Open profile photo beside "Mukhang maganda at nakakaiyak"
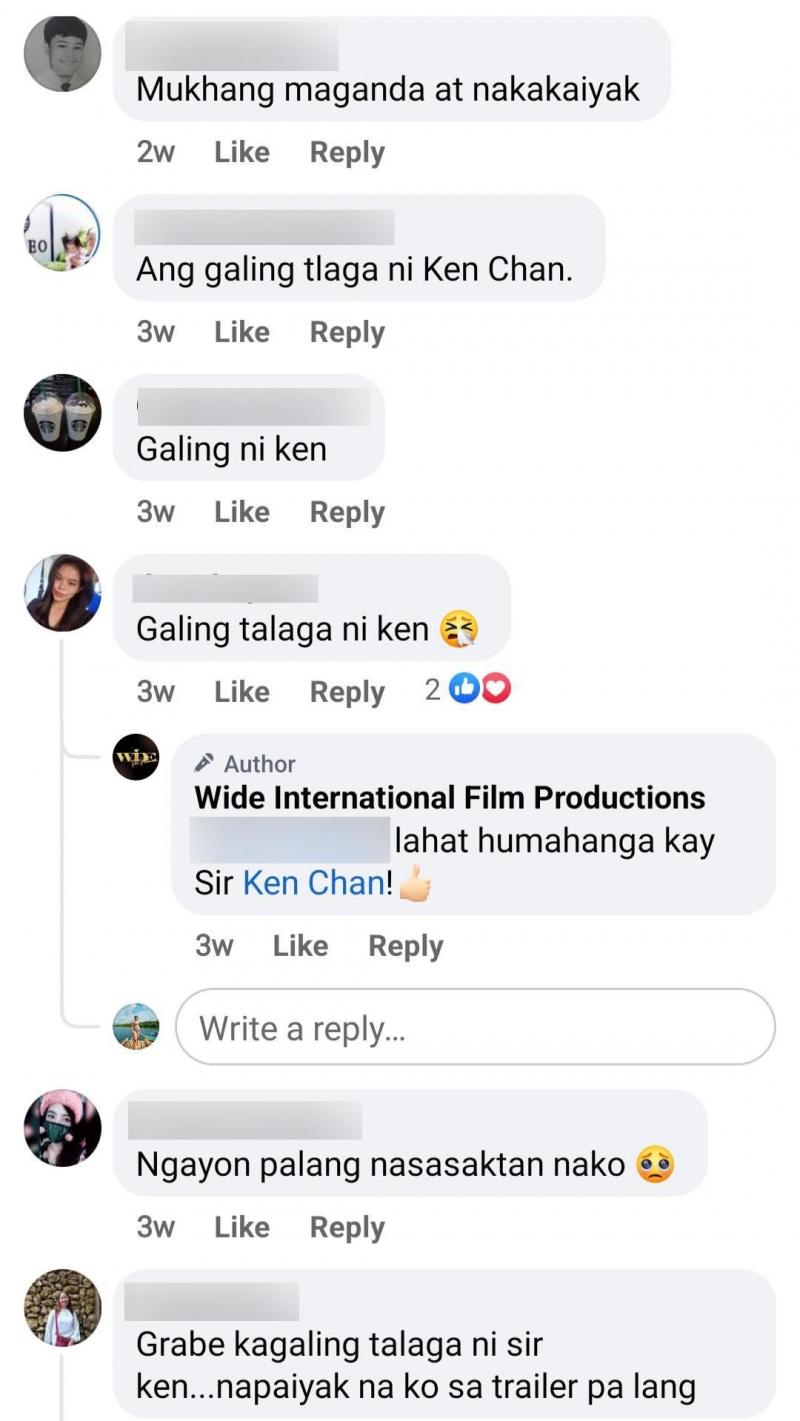Image resolution: width=800 pixels, height=1421 pixels. tap(62, 54)
